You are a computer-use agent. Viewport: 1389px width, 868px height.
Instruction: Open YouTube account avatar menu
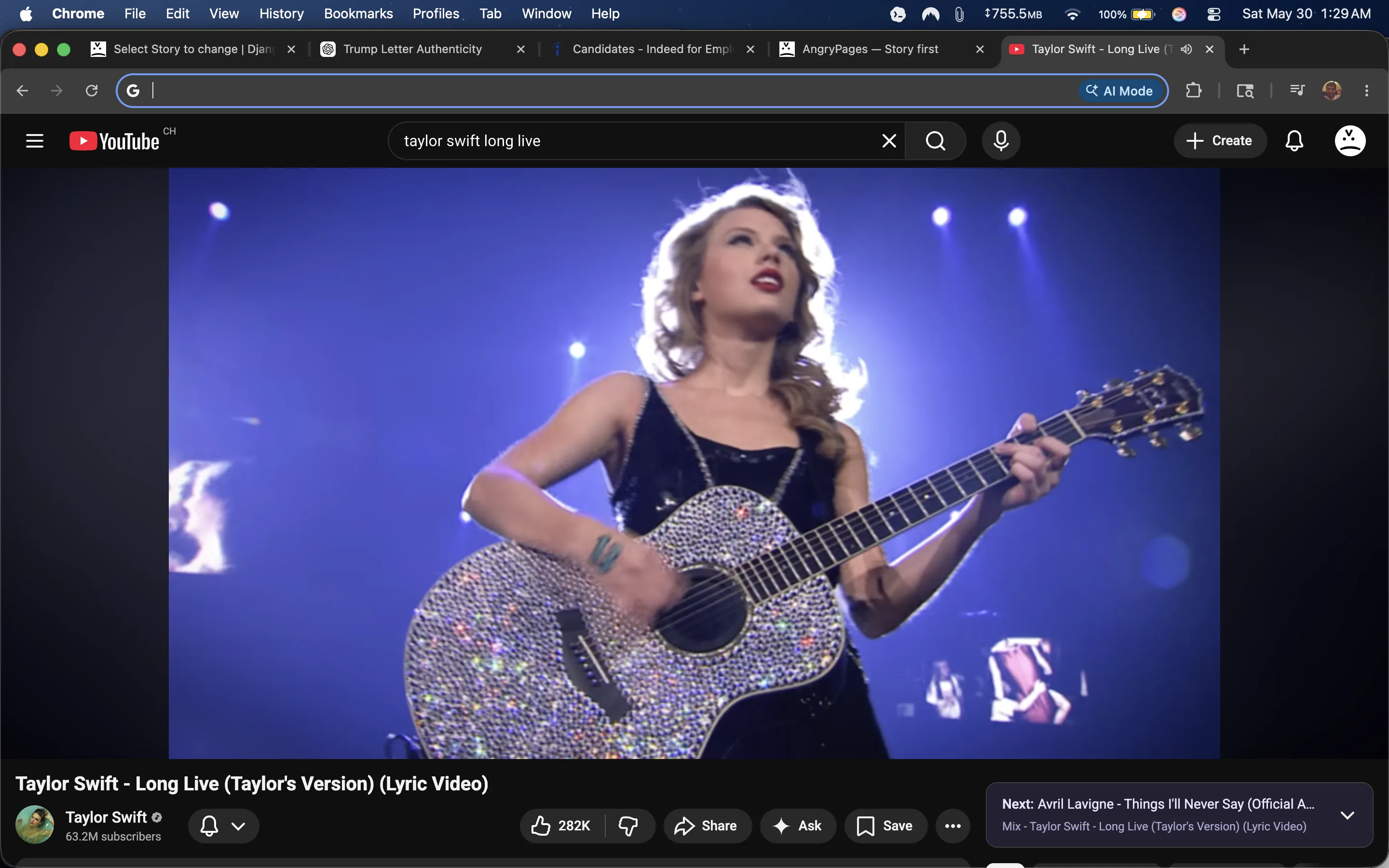[1350, 141]
